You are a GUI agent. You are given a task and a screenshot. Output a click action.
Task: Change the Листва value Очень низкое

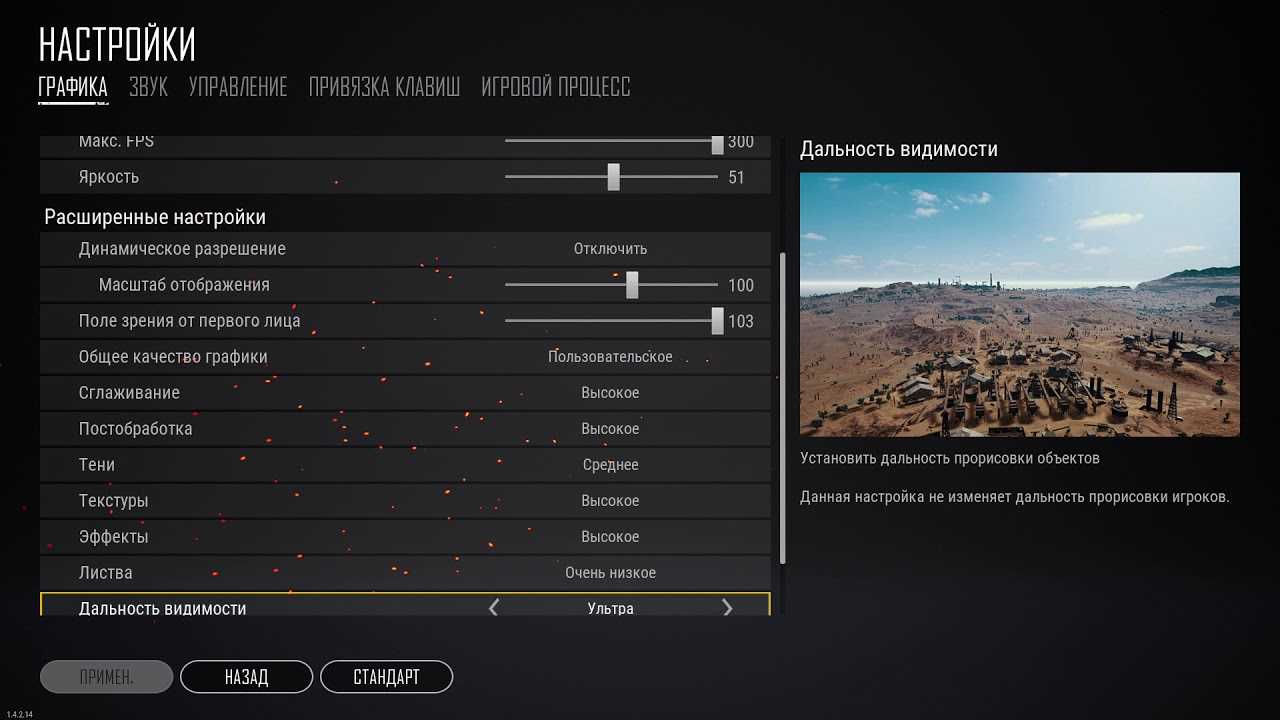(x=610, y=573)
